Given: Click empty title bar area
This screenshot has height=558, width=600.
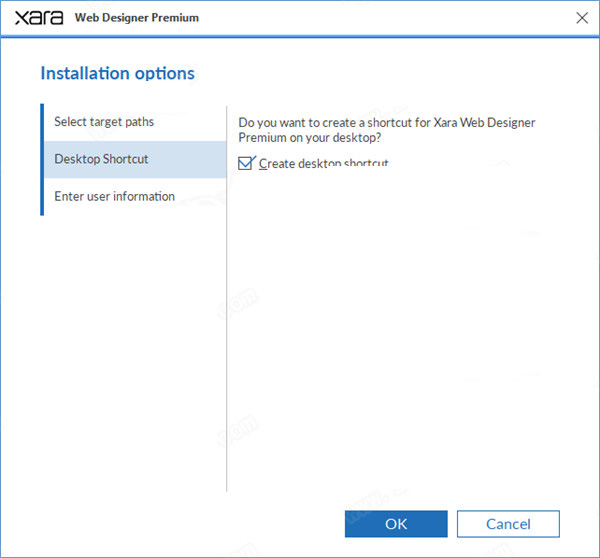Looking at the screenshot, I should click(380, 18).
